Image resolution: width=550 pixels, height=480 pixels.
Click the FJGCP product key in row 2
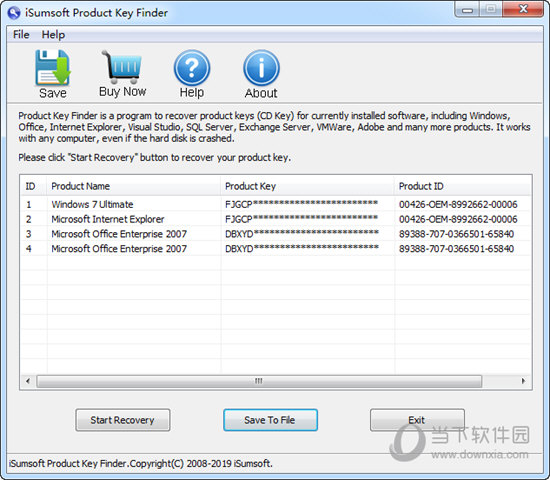click(x=302, y=219)
